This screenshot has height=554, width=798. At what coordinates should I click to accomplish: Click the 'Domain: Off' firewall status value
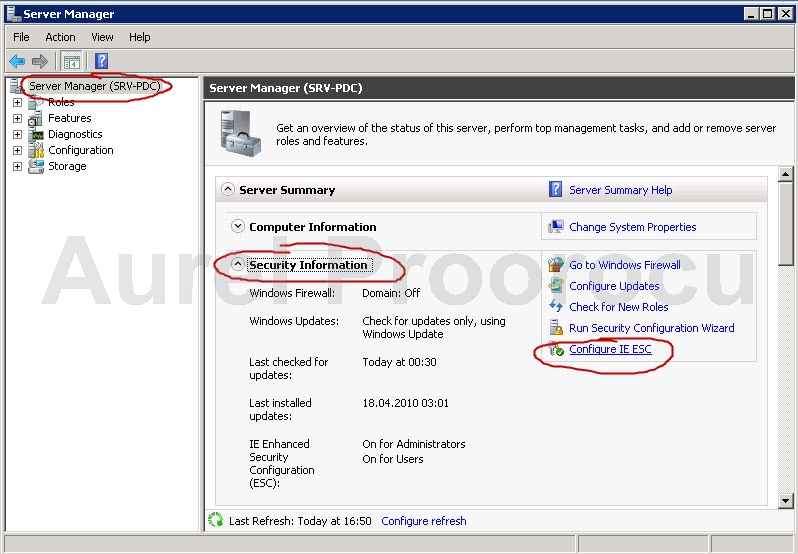tap(391, 293)
